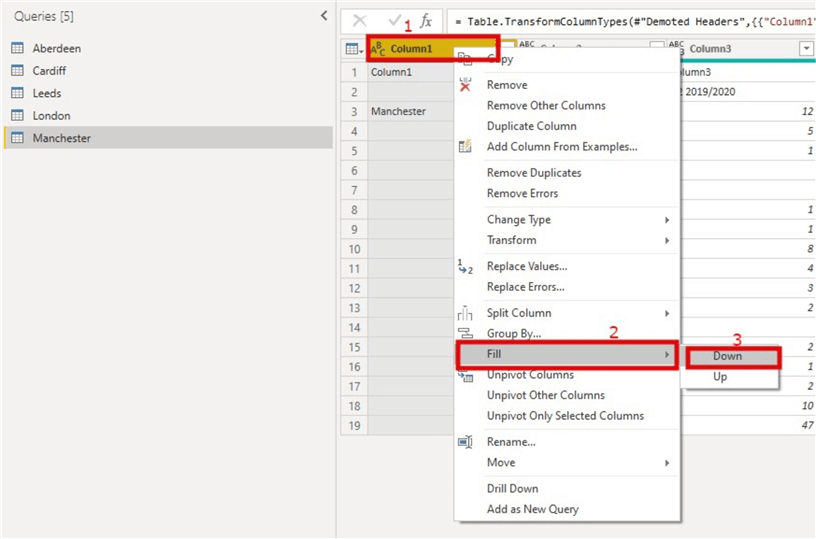Expand the Change Type submenu
The image size is (816, 539).
coord(575,220)
